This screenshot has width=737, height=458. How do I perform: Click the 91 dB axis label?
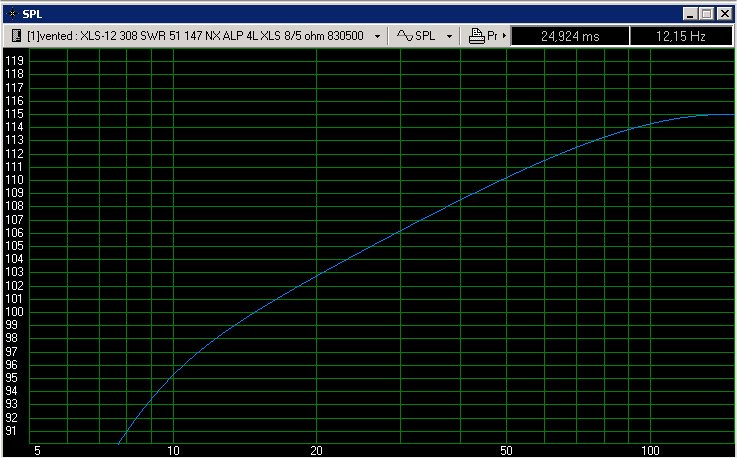point(11,431)
